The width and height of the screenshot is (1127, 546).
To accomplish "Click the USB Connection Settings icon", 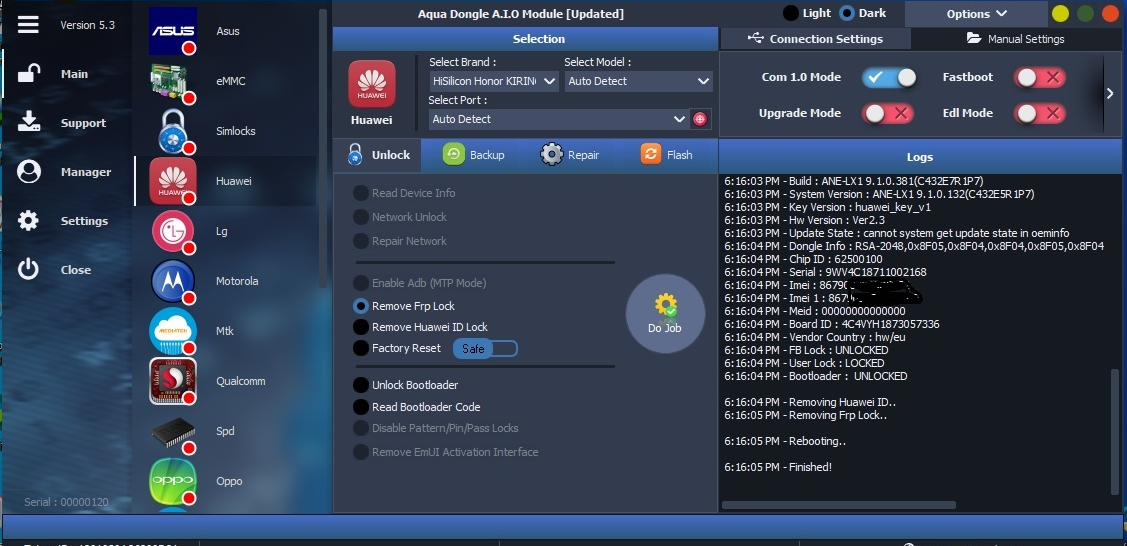I will click(x=755, y=38).
